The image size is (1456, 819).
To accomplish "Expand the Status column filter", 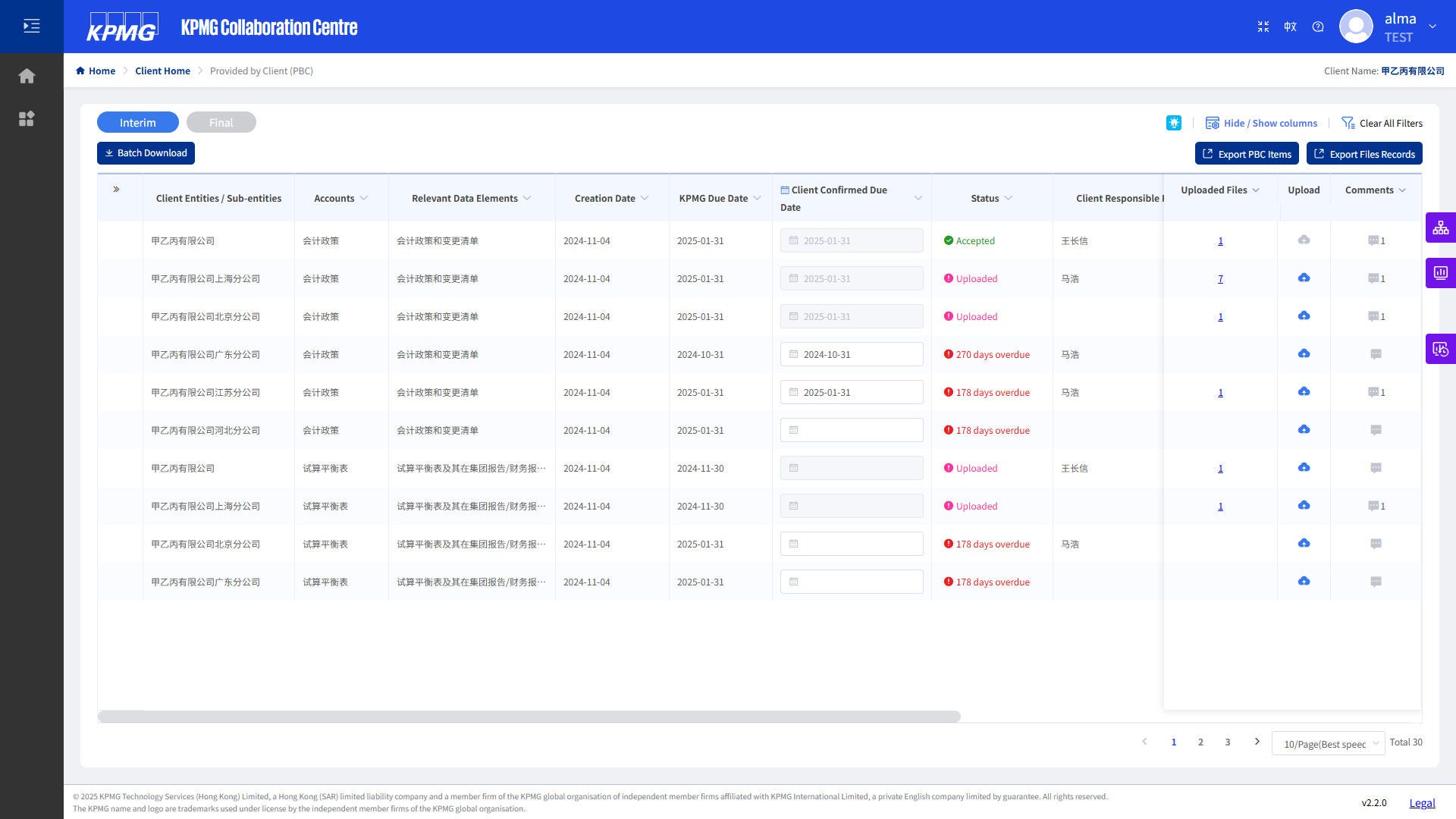I will 1008,198.
